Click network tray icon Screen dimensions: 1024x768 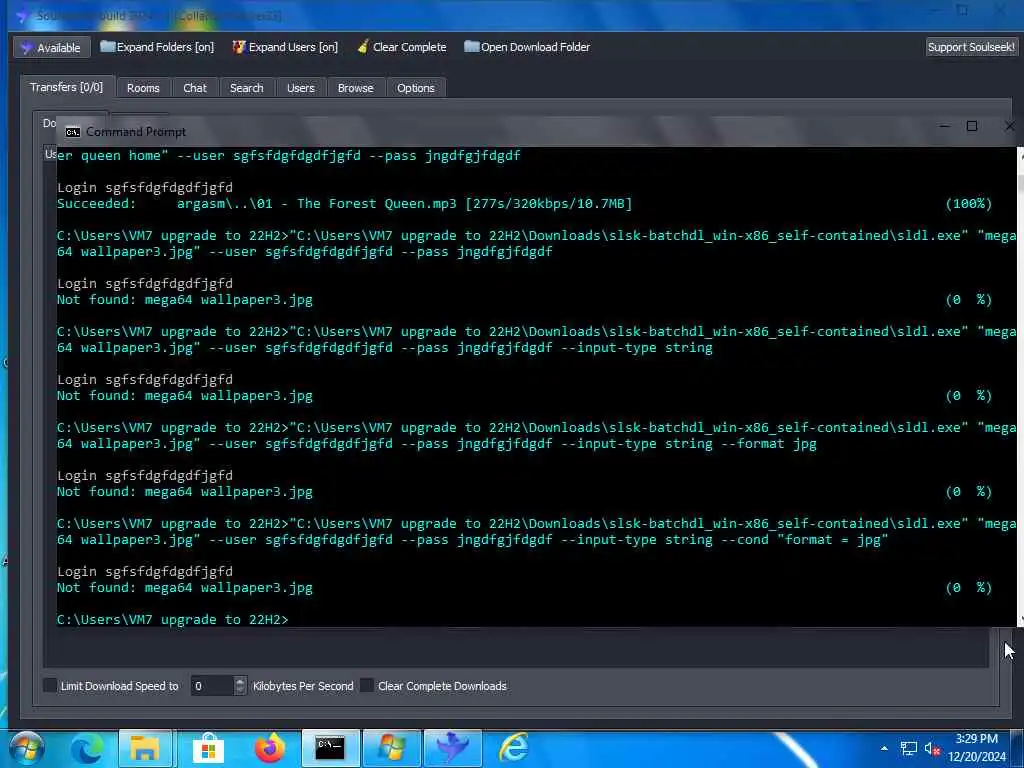click(908, 748)
